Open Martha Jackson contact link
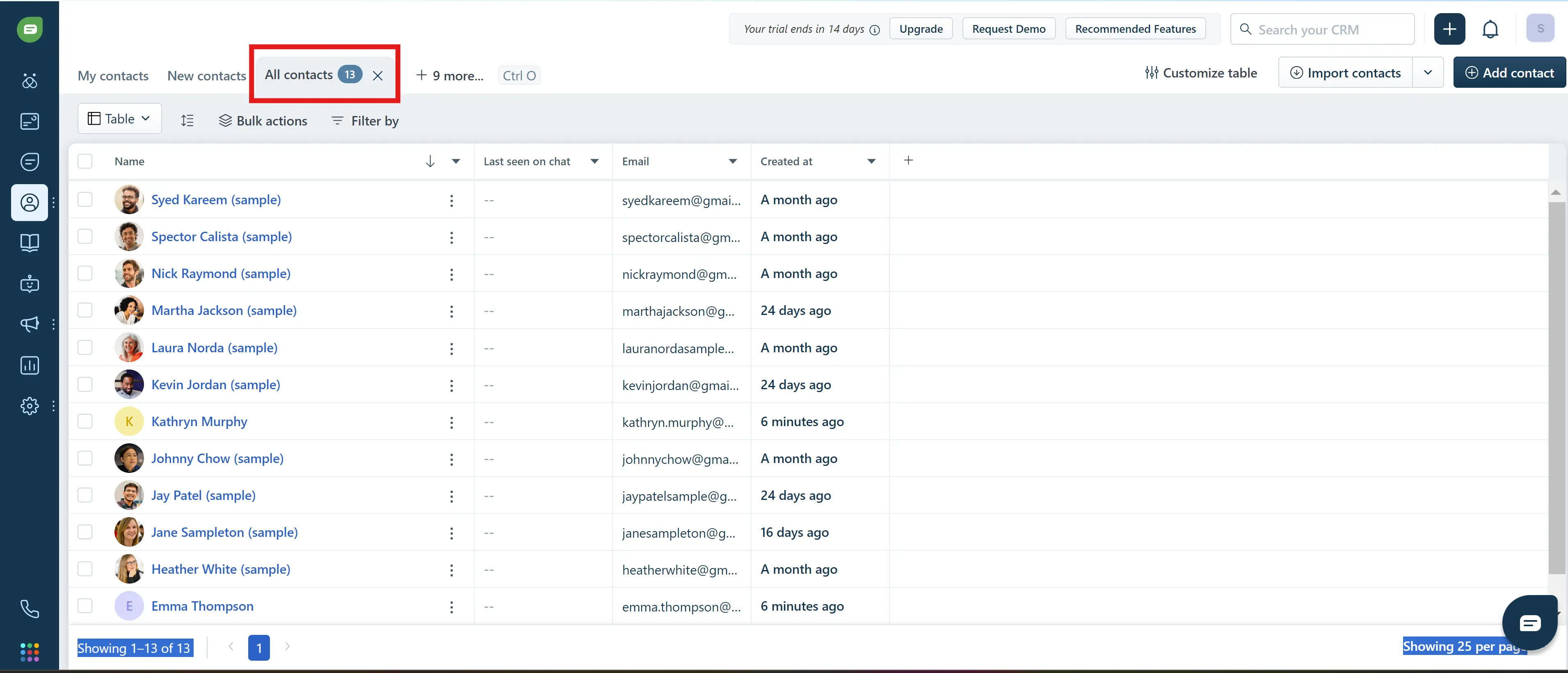The height and width of the screenshot is (673, 1568). [x=224, y=310]
